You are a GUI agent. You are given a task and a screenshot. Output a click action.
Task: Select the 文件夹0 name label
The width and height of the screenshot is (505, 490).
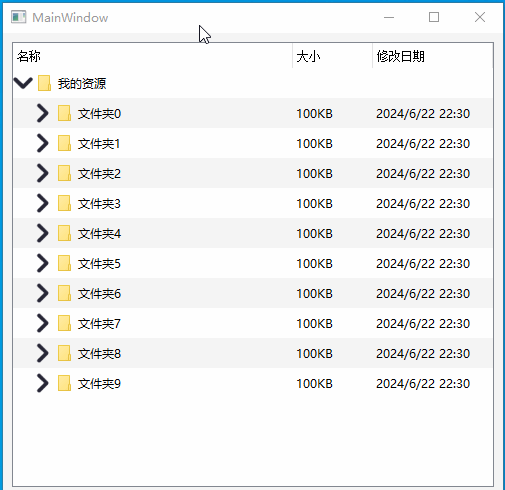coord(99,114)
